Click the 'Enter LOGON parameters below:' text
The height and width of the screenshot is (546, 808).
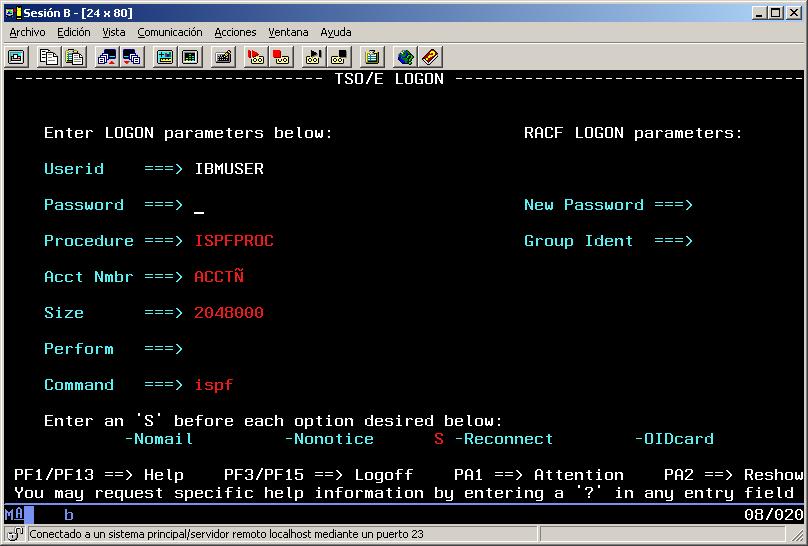(188, 133)
